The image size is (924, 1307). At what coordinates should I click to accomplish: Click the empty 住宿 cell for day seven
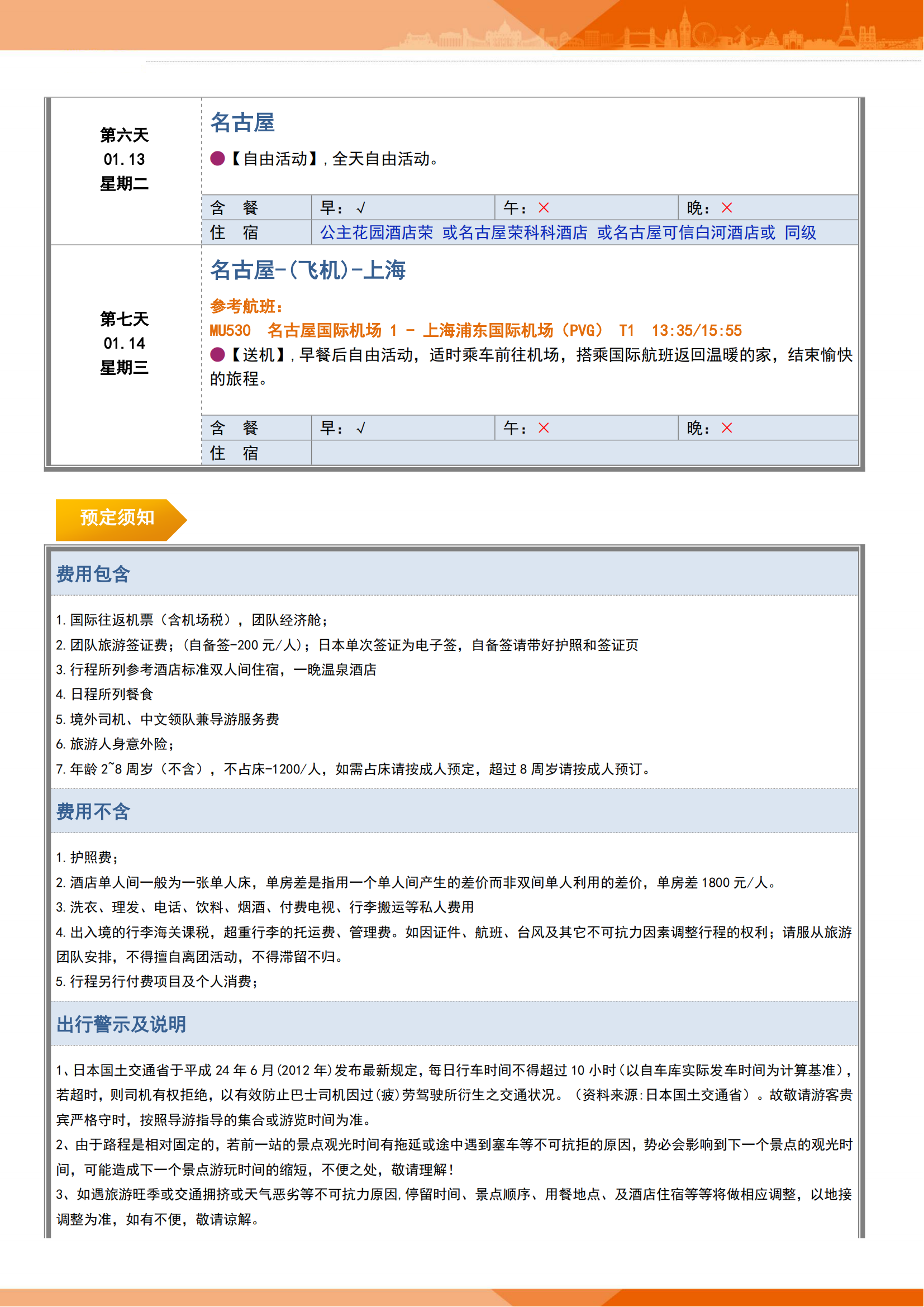click(x=584, y=454)
